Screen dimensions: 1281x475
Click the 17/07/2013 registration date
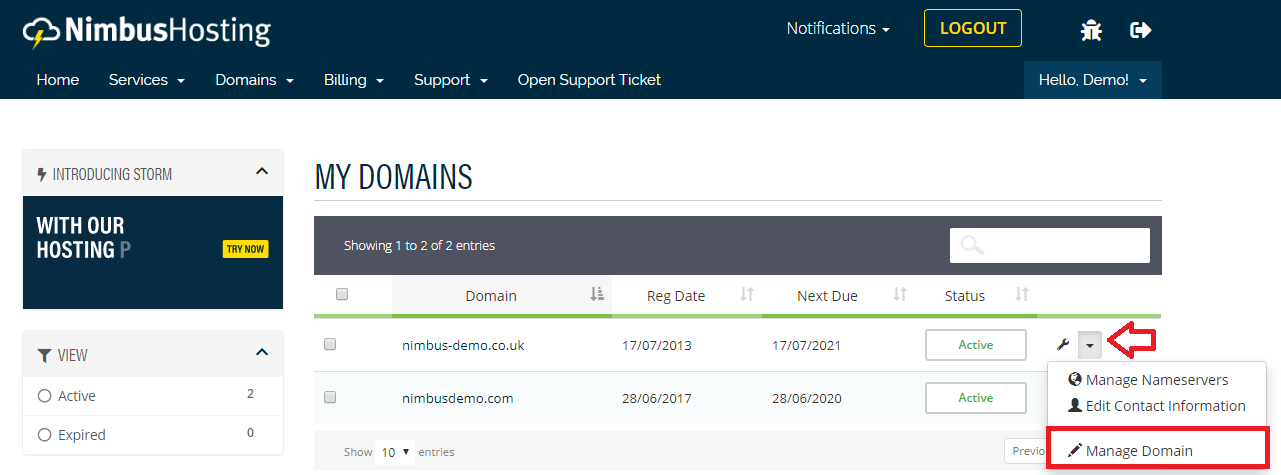(657, 345)
